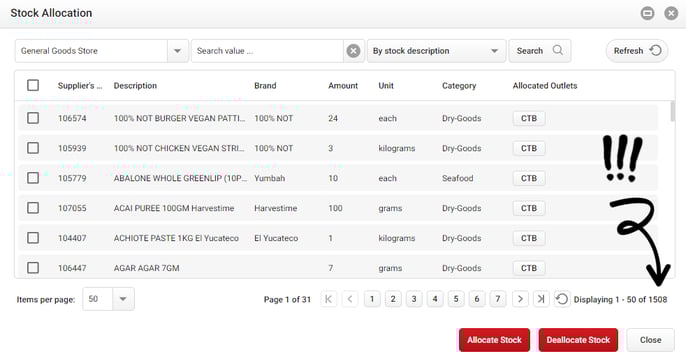Click the pagination reload icon

(562, 299)
